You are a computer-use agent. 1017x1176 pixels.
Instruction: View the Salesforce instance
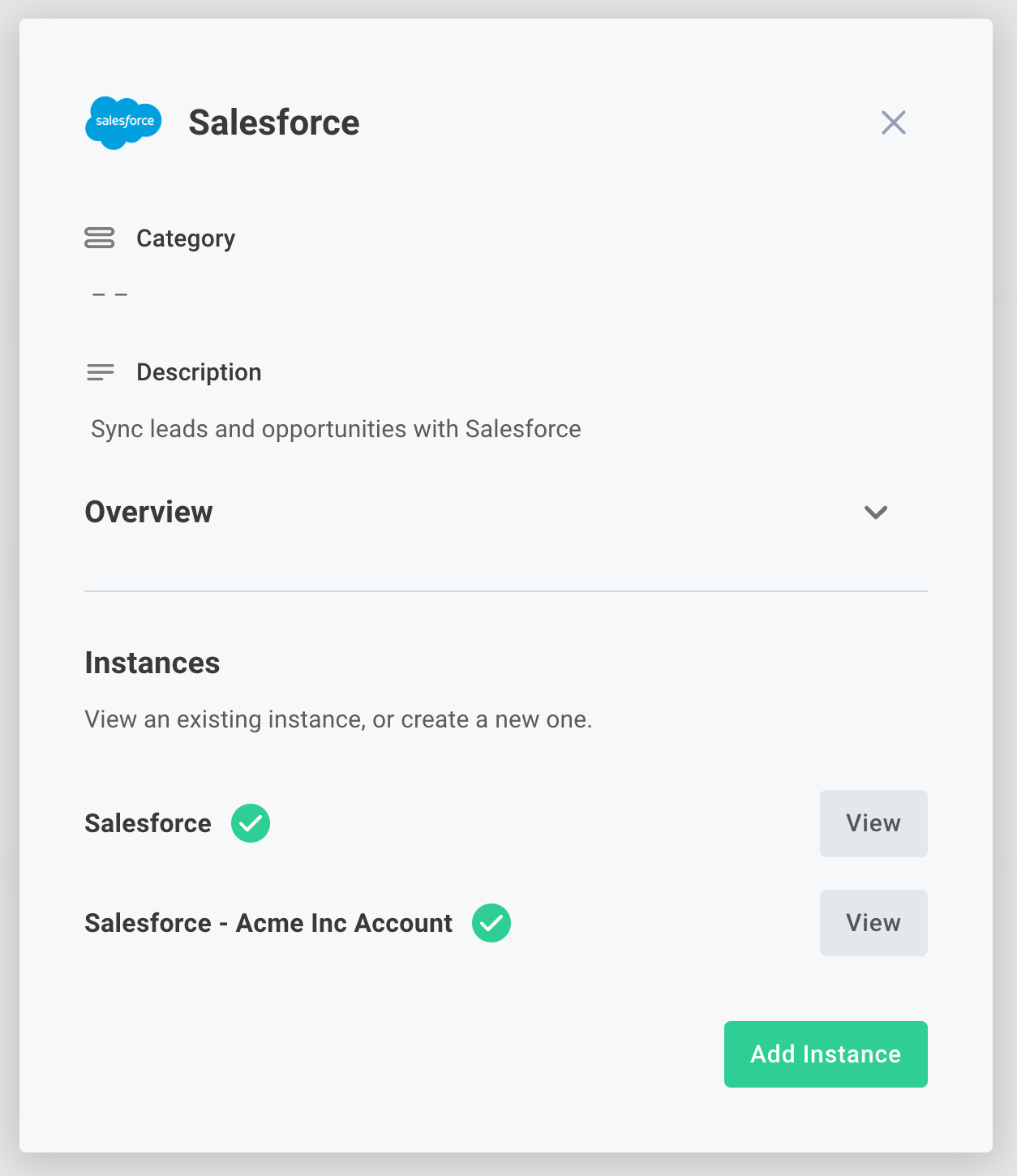click(x=873, y=823)
